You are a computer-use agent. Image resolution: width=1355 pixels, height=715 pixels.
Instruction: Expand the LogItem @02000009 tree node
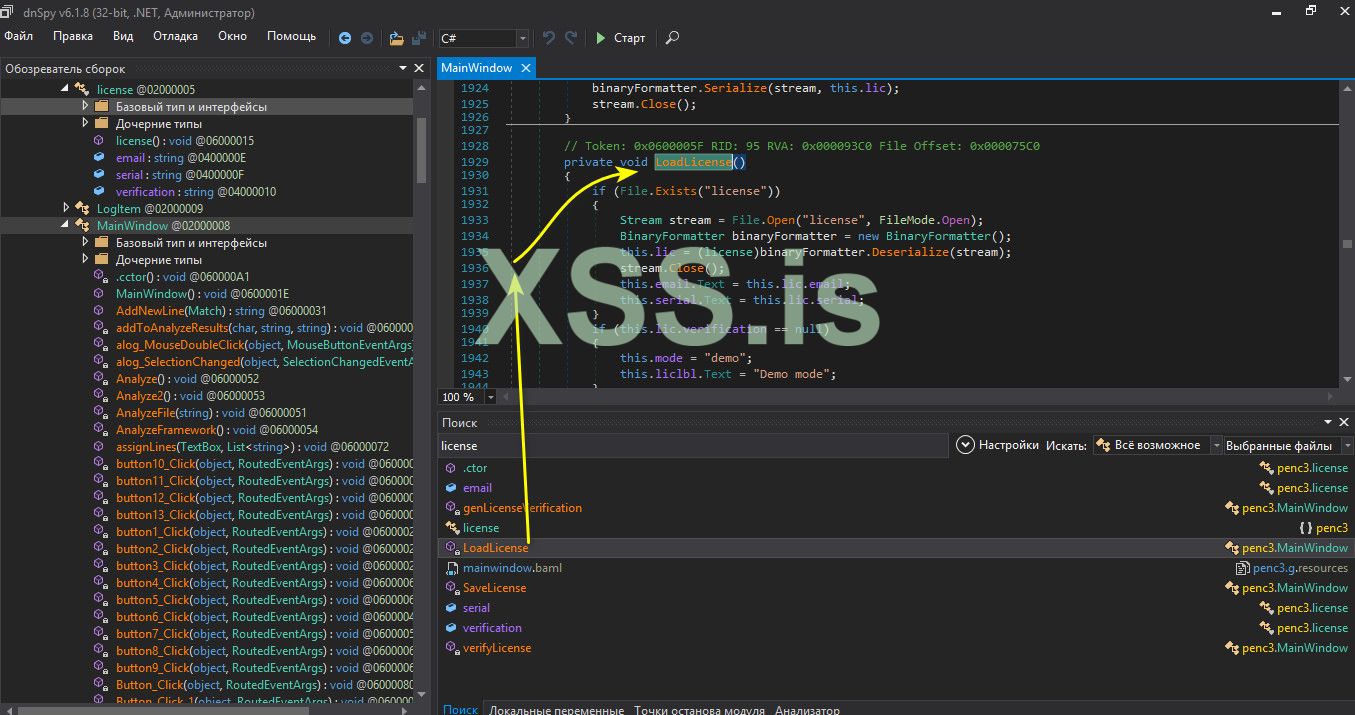[66, 208]
